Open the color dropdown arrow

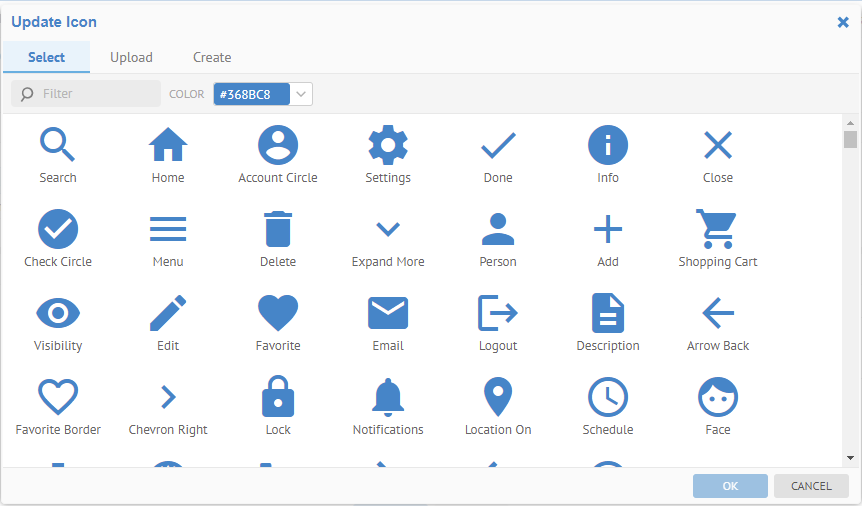(x=301, y=94)
